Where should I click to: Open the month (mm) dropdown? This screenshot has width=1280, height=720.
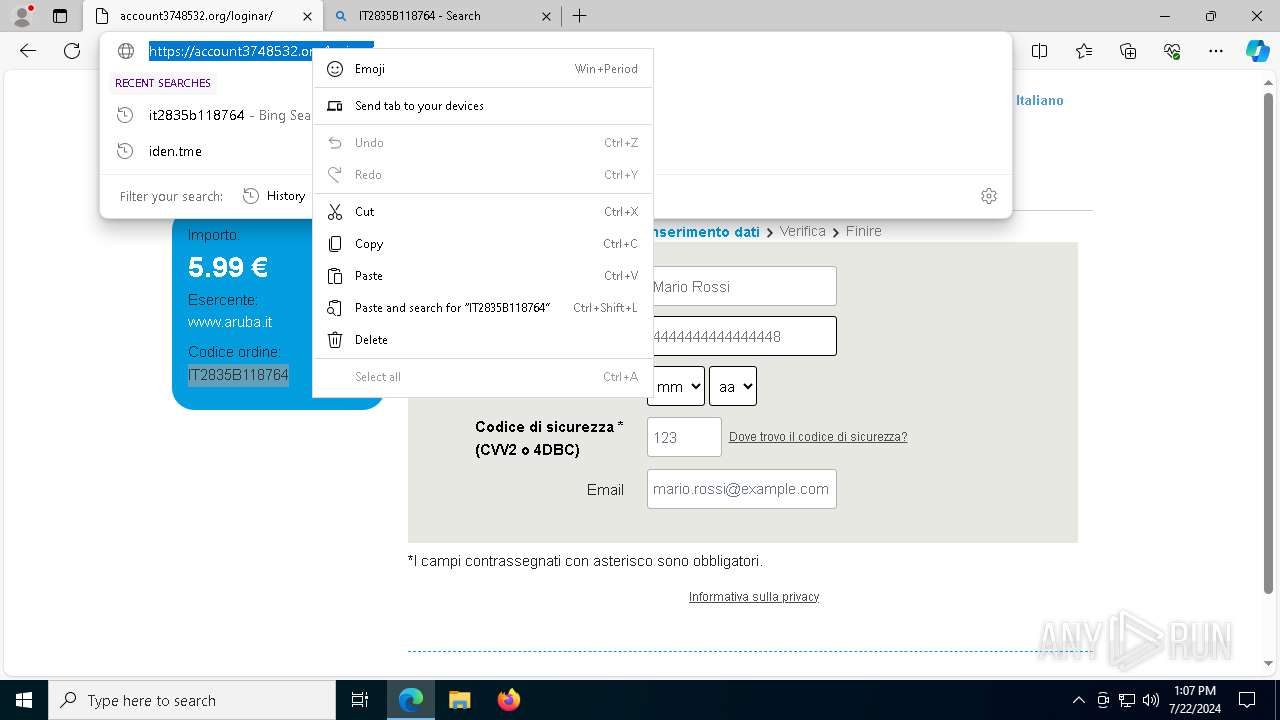coord(676,386)
